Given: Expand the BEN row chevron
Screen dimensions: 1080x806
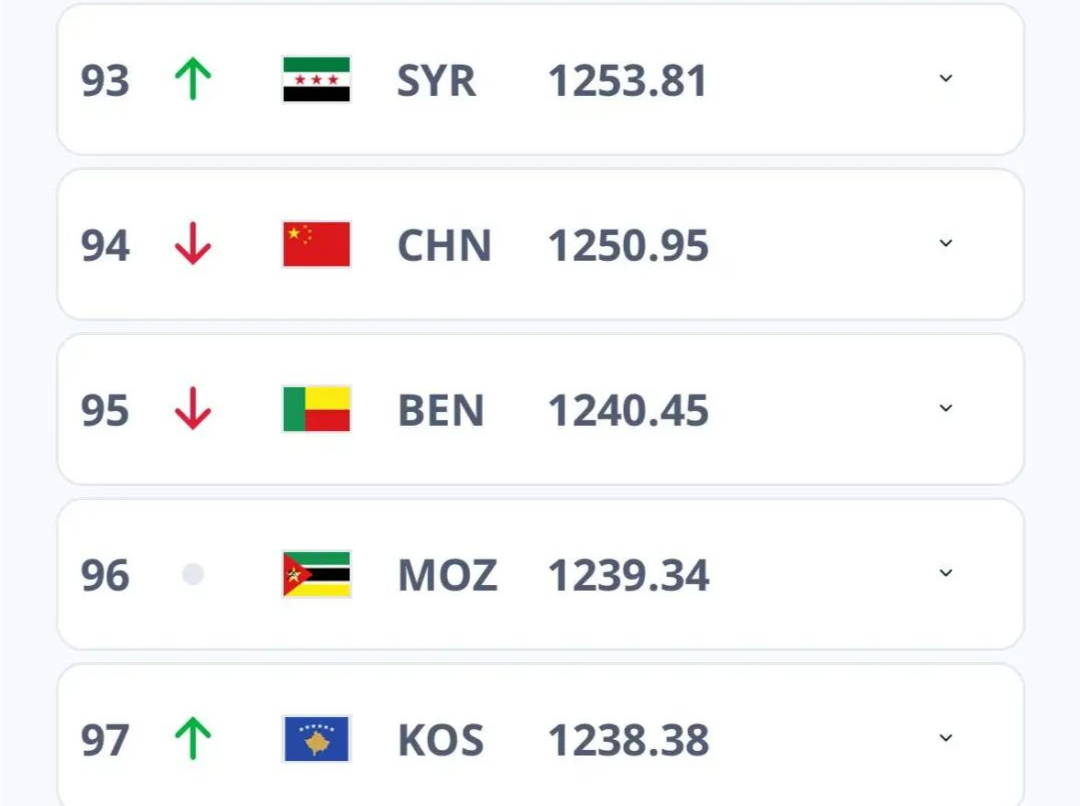Looking at the screenshot, I should pos(946,408).
